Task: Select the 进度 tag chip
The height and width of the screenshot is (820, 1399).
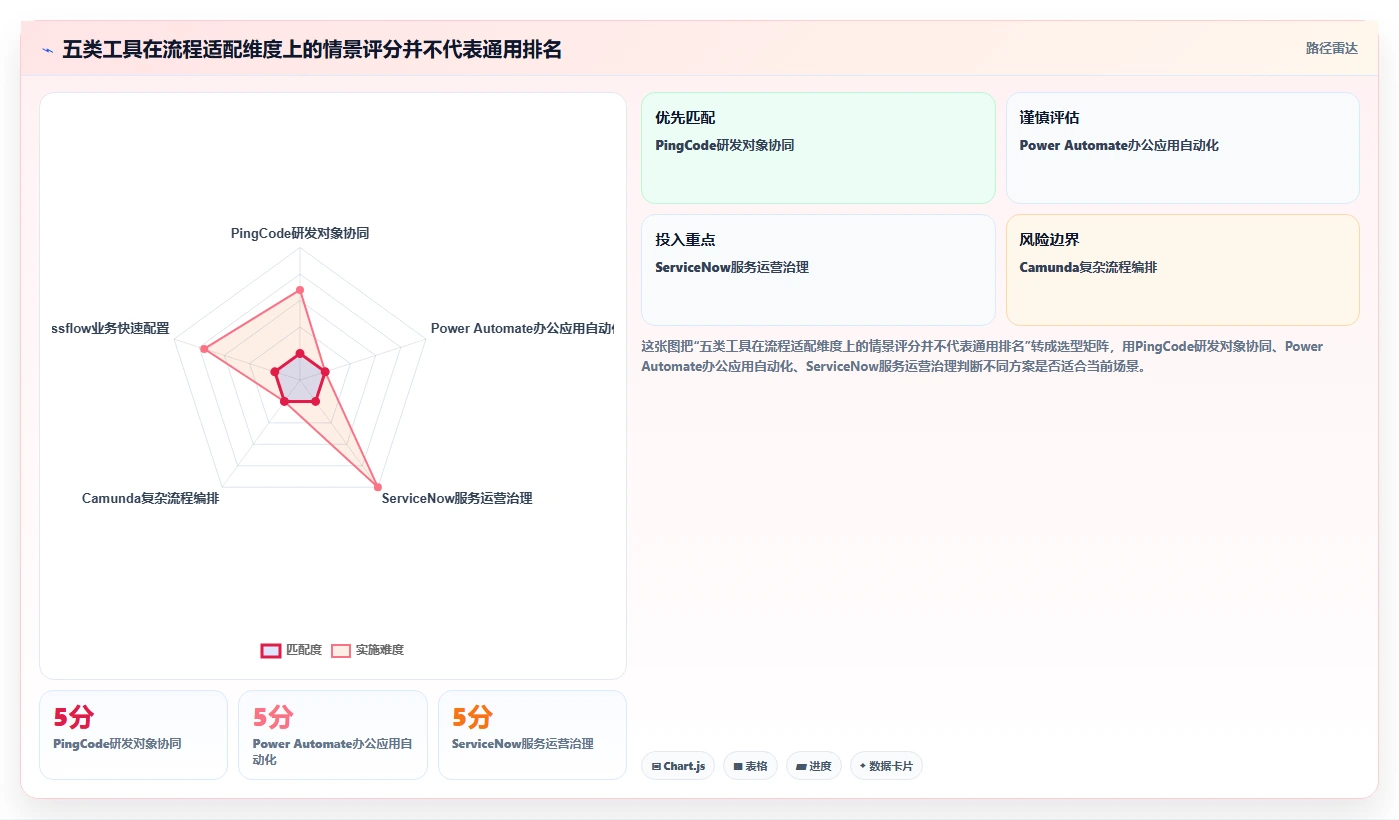Action: [x=814, y=766]
